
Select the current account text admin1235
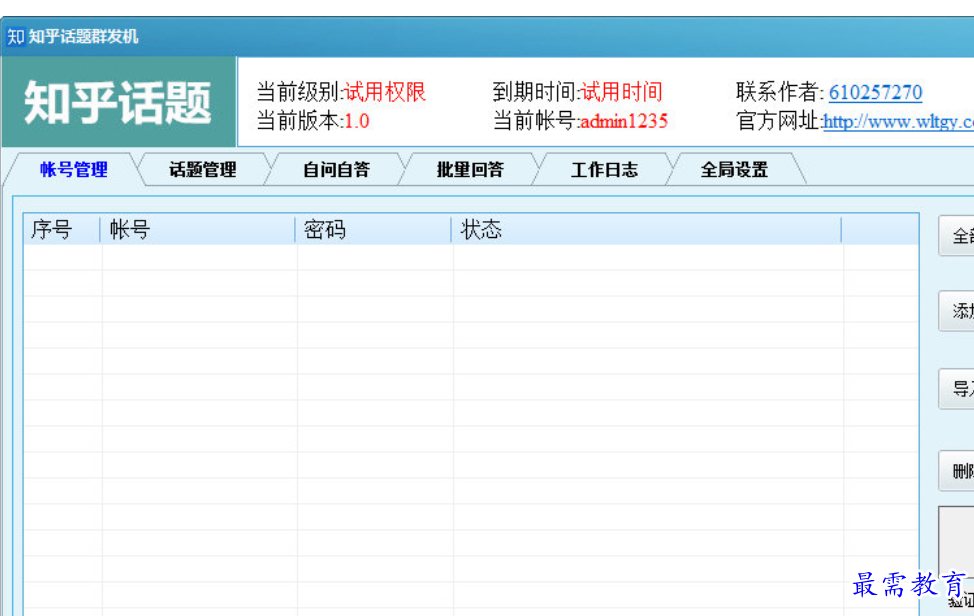click(x=624, y=121)
